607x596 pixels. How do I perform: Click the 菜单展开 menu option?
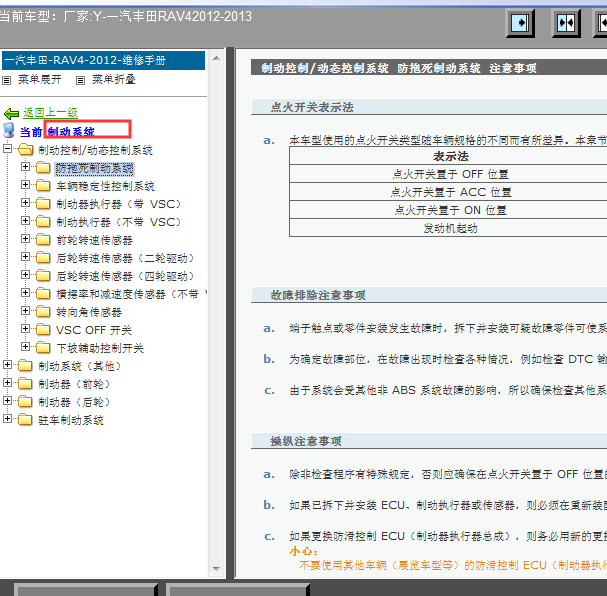pos(40,79)
